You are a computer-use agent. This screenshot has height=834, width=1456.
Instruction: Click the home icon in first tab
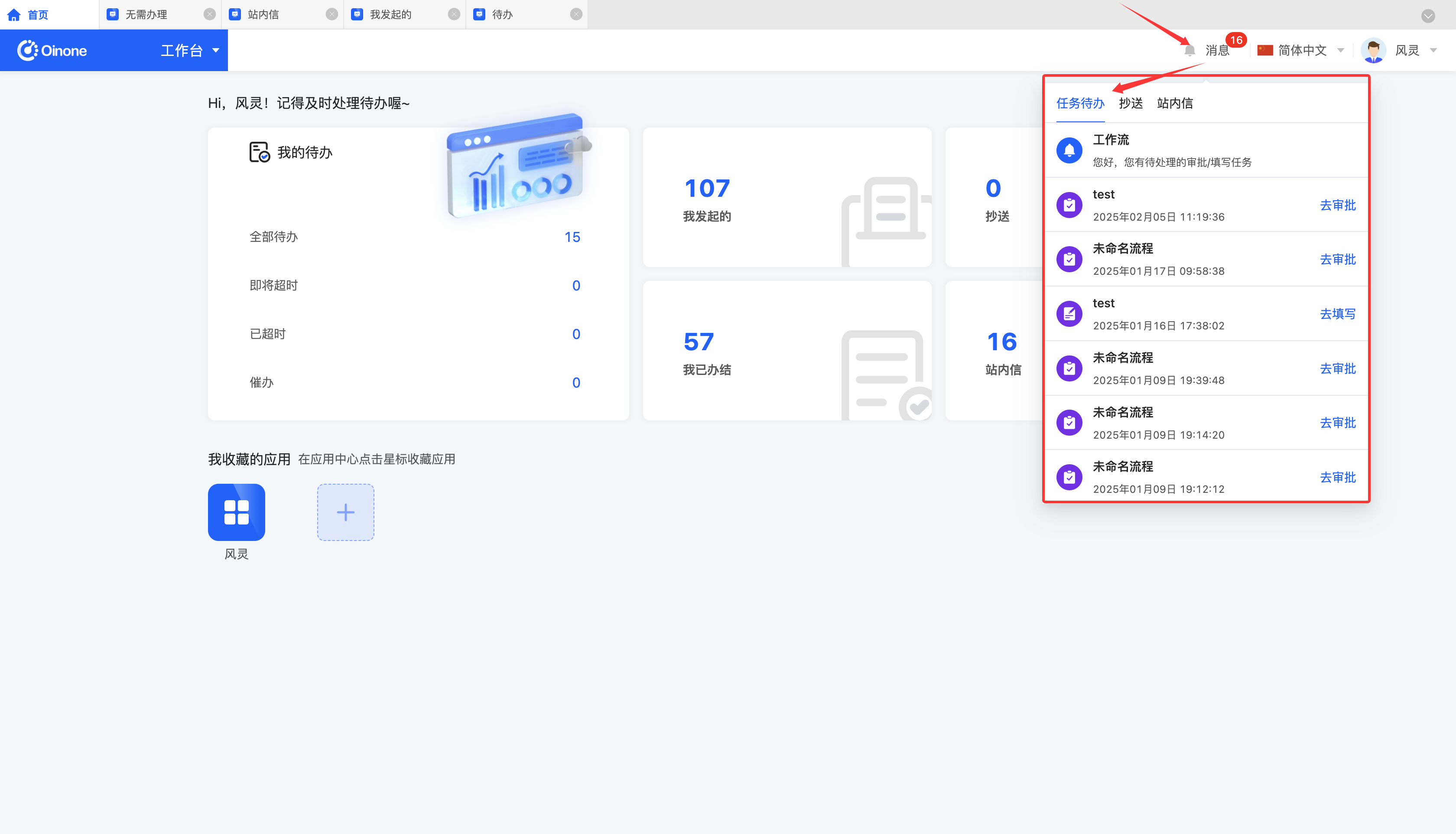tap(14, 15)
